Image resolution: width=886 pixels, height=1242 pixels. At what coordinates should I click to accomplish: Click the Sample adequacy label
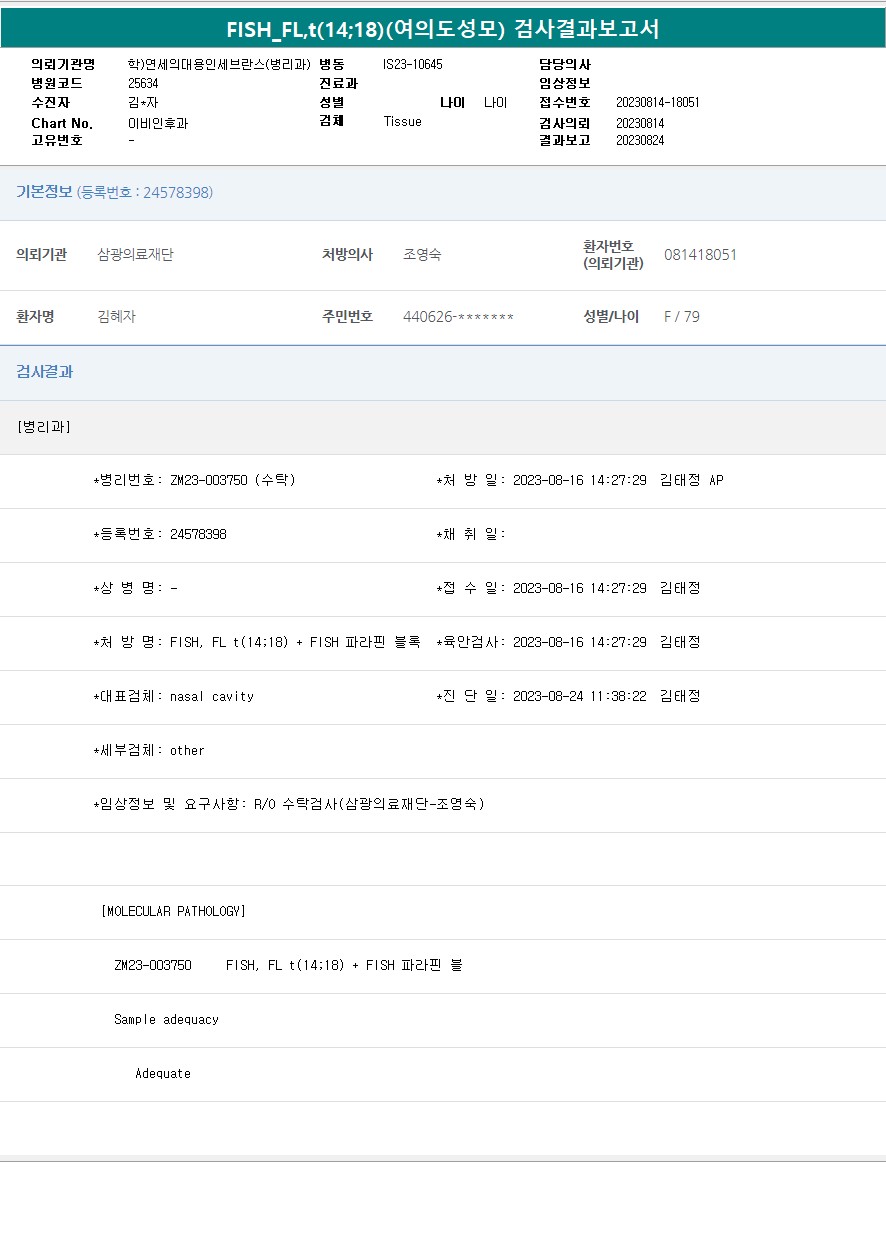click(x=166, y=1020)
